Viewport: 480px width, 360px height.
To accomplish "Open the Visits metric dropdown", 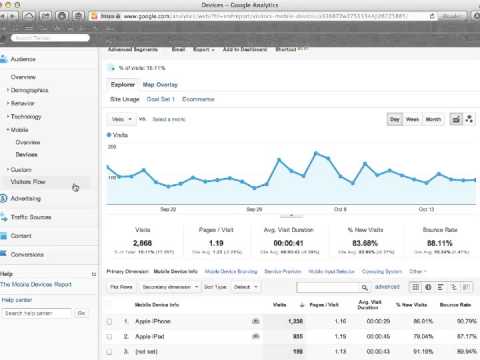I will pos(122,119).
